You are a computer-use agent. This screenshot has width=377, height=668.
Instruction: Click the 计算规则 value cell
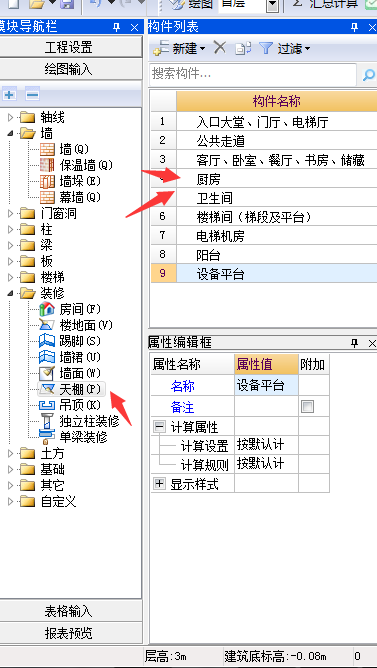266,464
